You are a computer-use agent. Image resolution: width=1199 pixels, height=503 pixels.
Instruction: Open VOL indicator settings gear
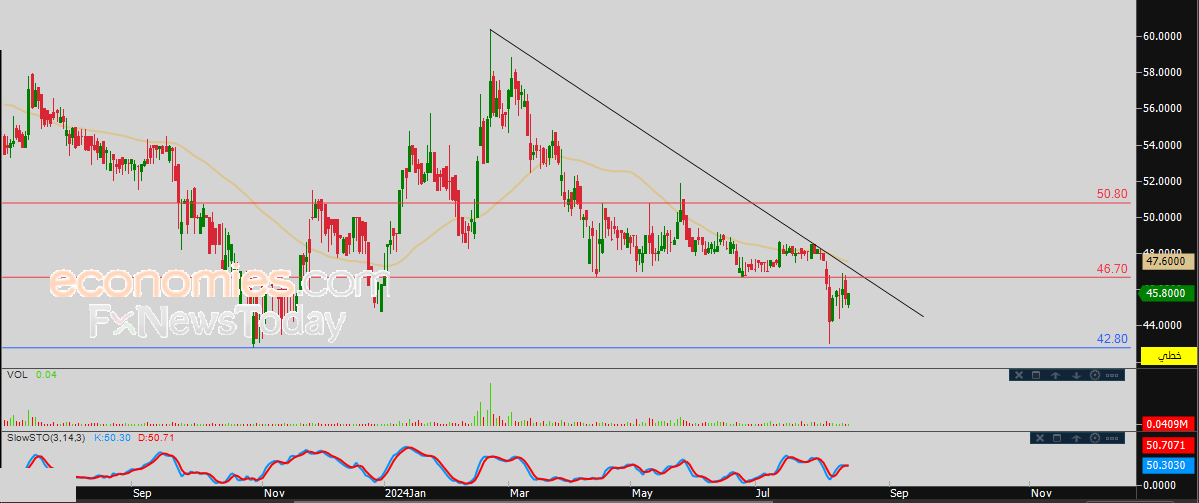click(1094, 375)
